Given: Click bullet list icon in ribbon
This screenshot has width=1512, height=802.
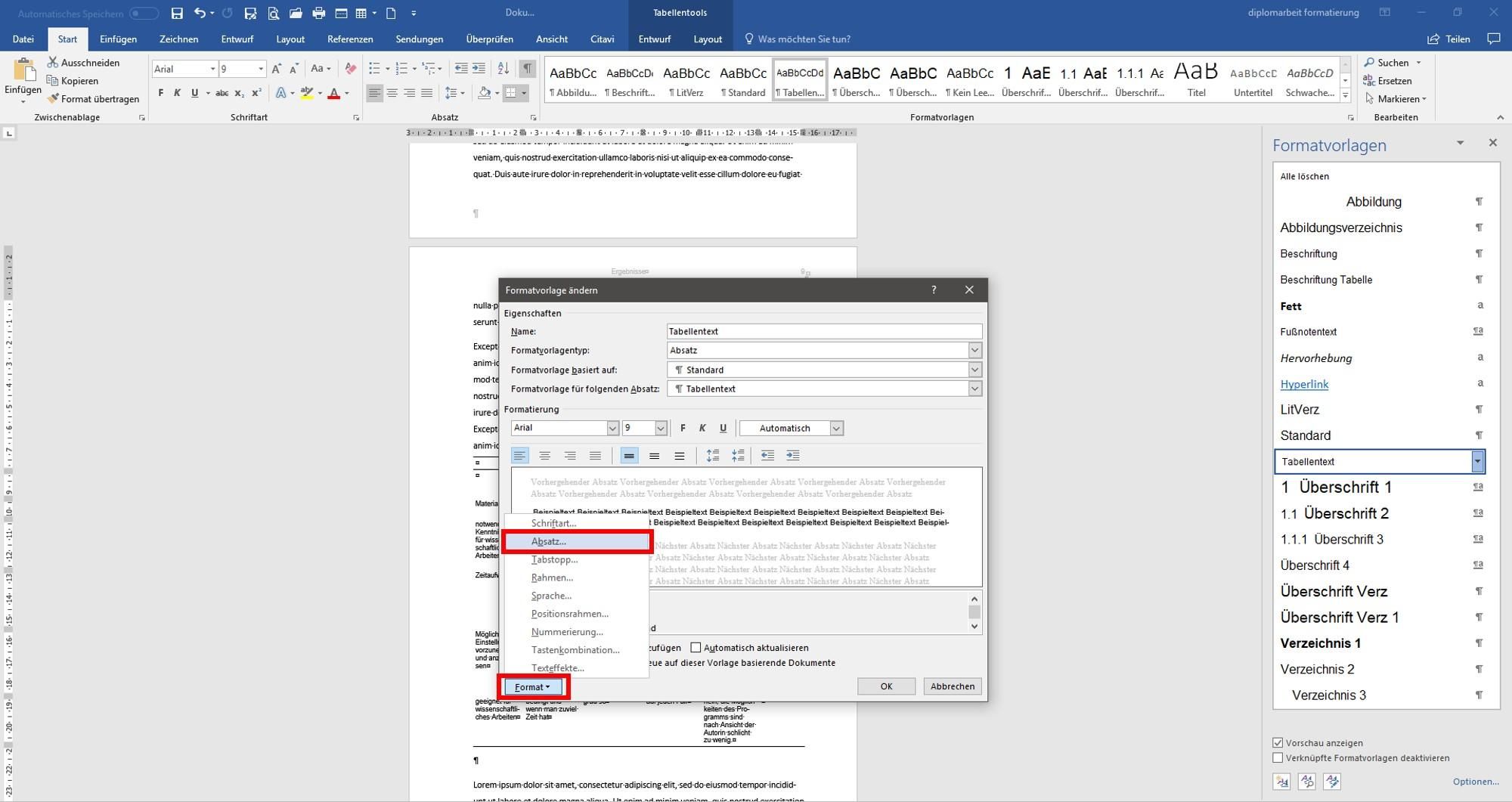Looking at the screenshot, I should tap(374, 69).
